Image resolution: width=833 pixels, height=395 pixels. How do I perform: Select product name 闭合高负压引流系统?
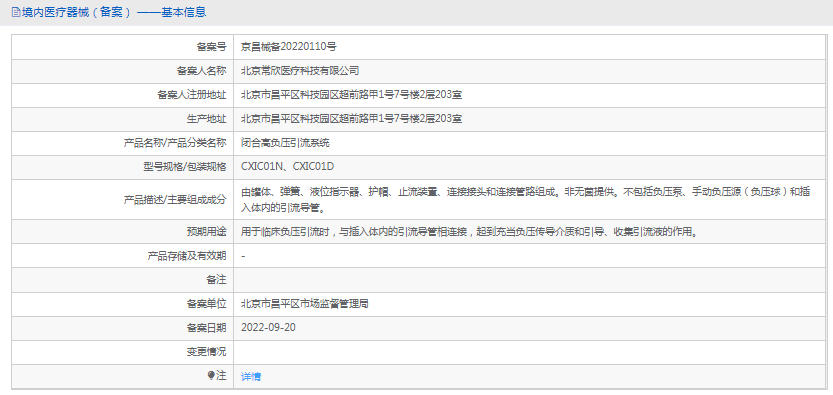pyautogui.click(x=285, y=143)
